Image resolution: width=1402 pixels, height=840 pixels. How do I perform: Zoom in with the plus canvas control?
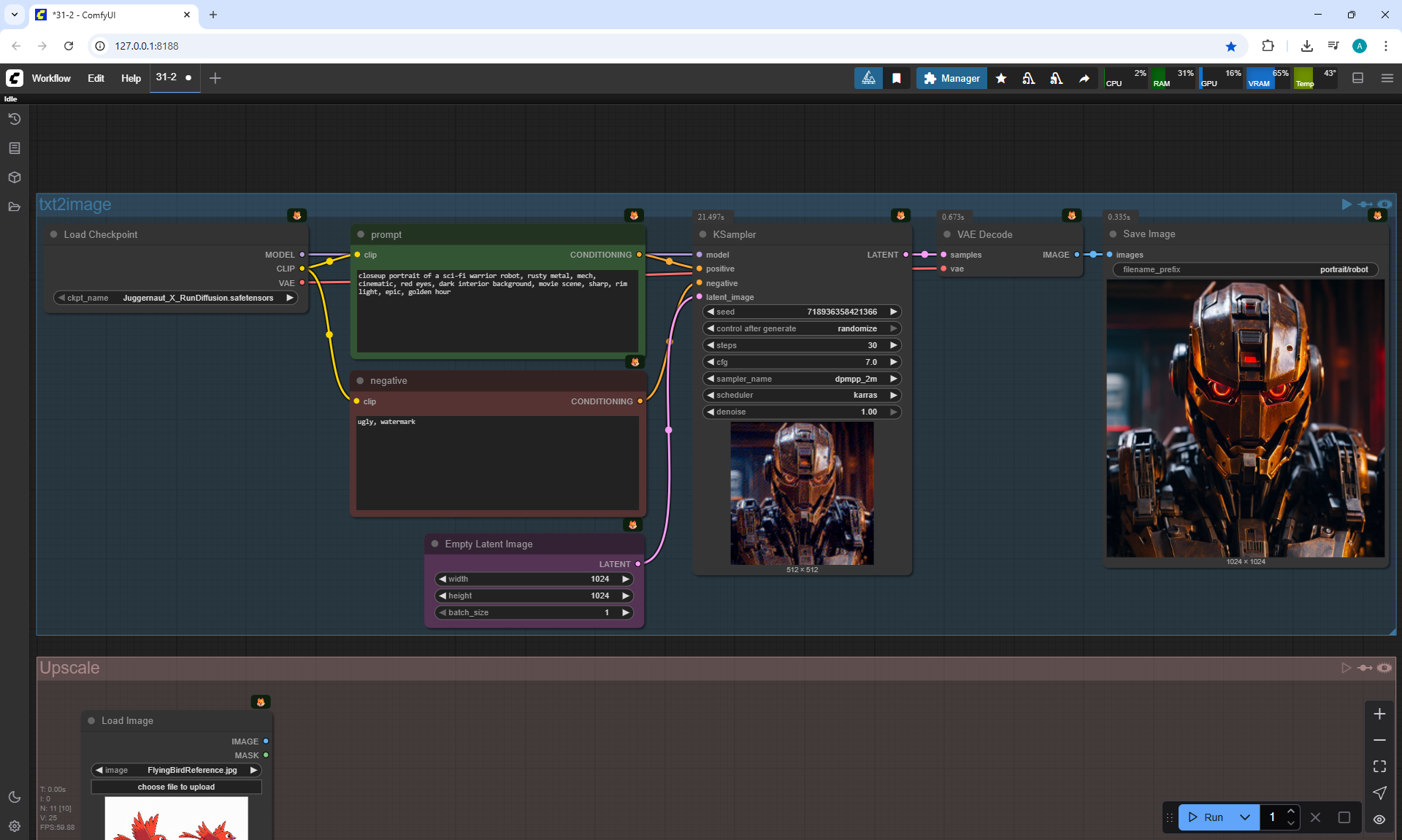click(x=1379, y=714)
